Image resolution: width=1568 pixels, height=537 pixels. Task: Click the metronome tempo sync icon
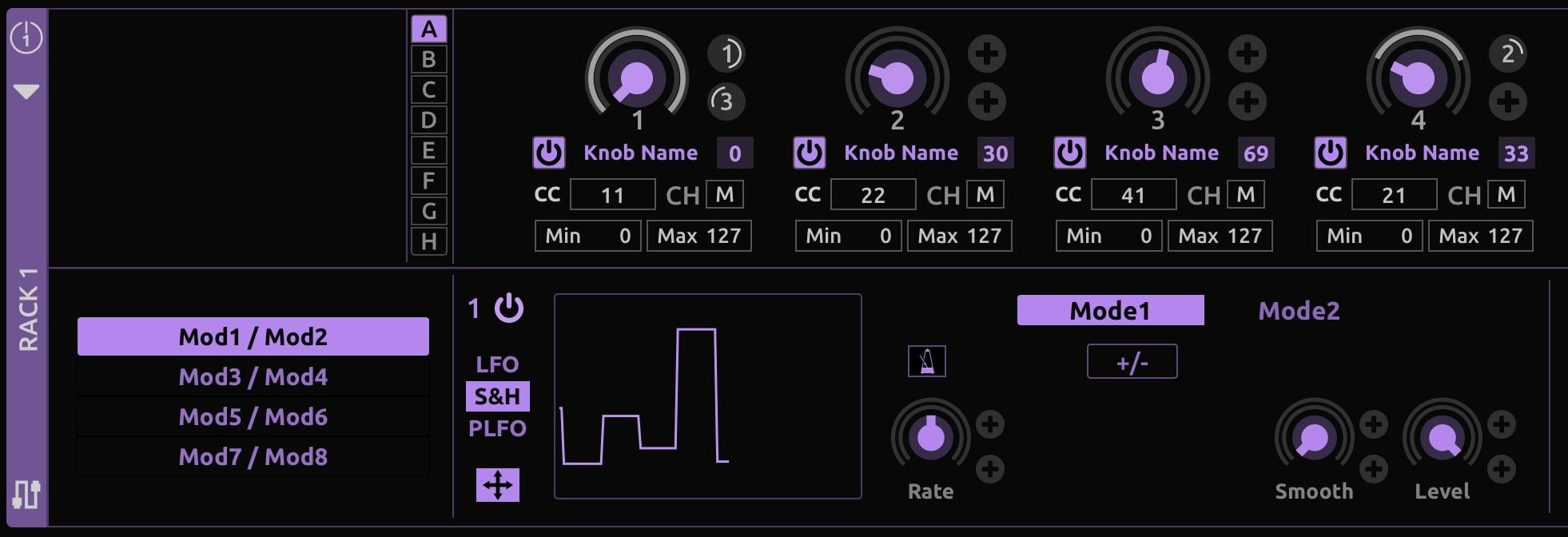coord(926,361)
